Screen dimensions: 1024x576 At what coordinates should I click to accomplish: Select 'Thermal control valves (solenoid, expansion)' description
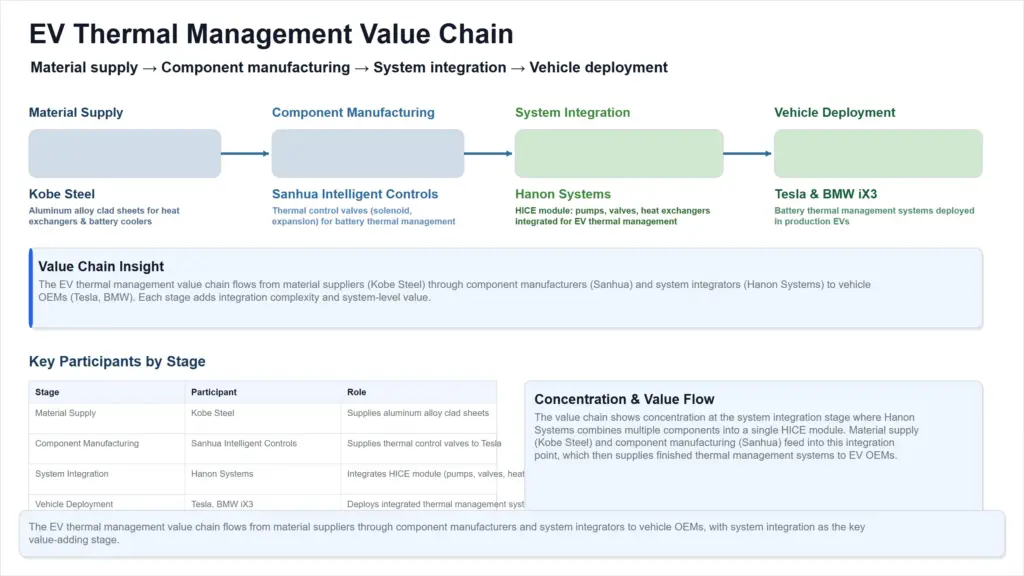coord(364,216)
